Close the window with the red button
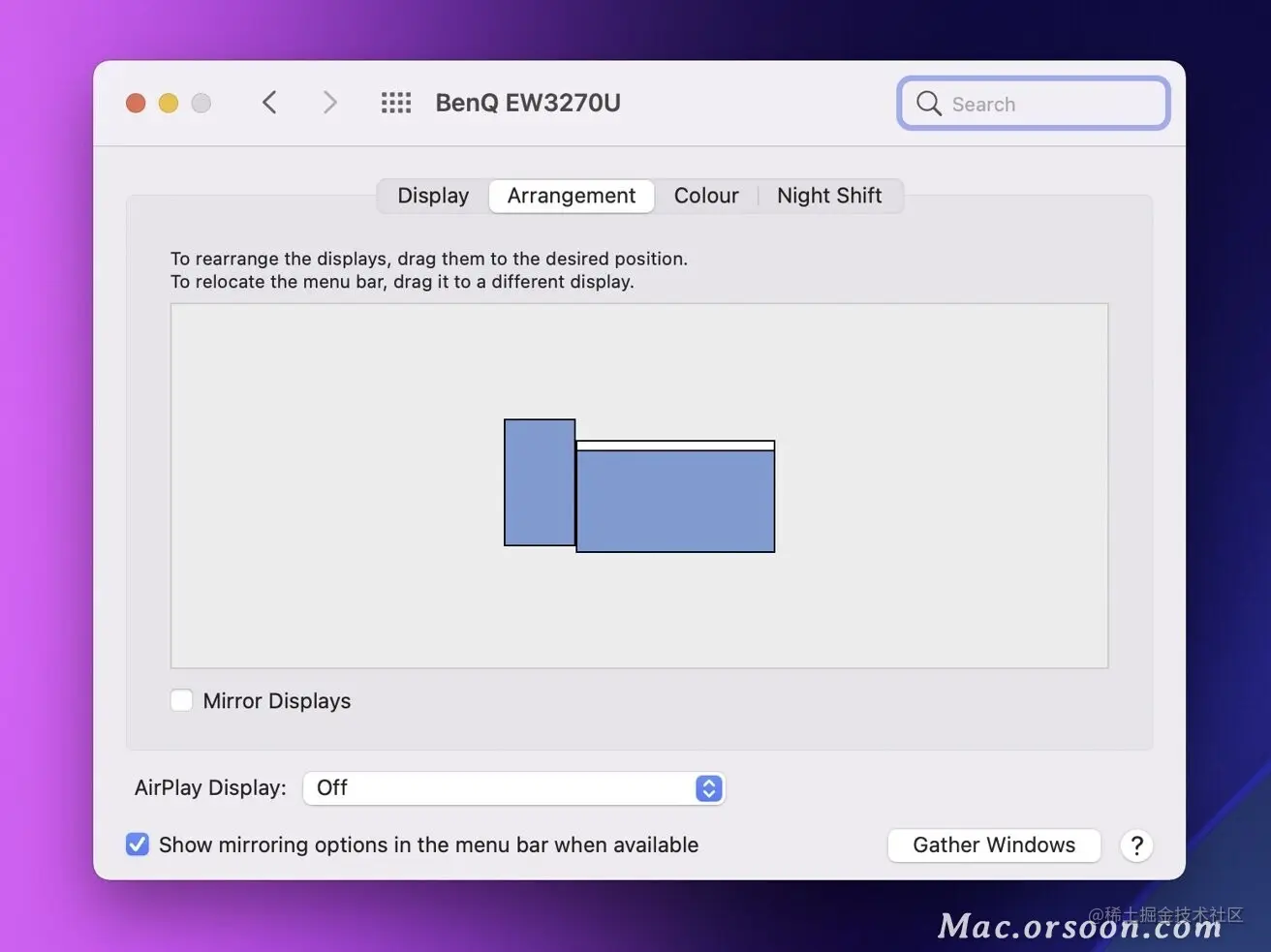 [136, 103]
